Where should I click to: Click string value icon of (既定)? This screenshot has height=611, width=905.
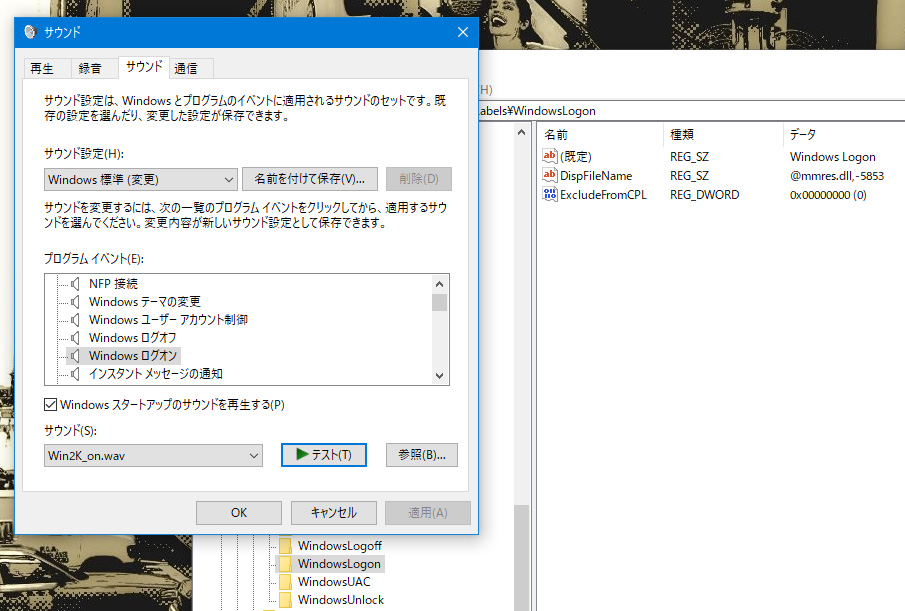tap(549, 156)
